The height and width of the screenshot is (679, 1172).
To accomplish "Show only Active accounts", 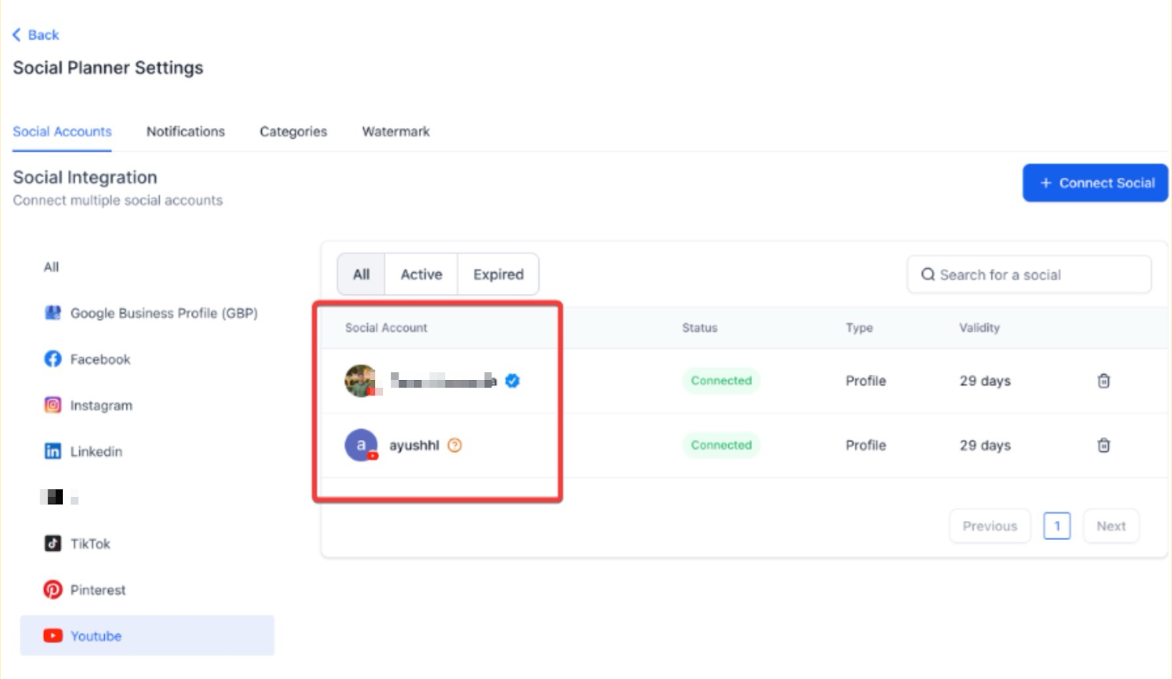I will (421, 274).
